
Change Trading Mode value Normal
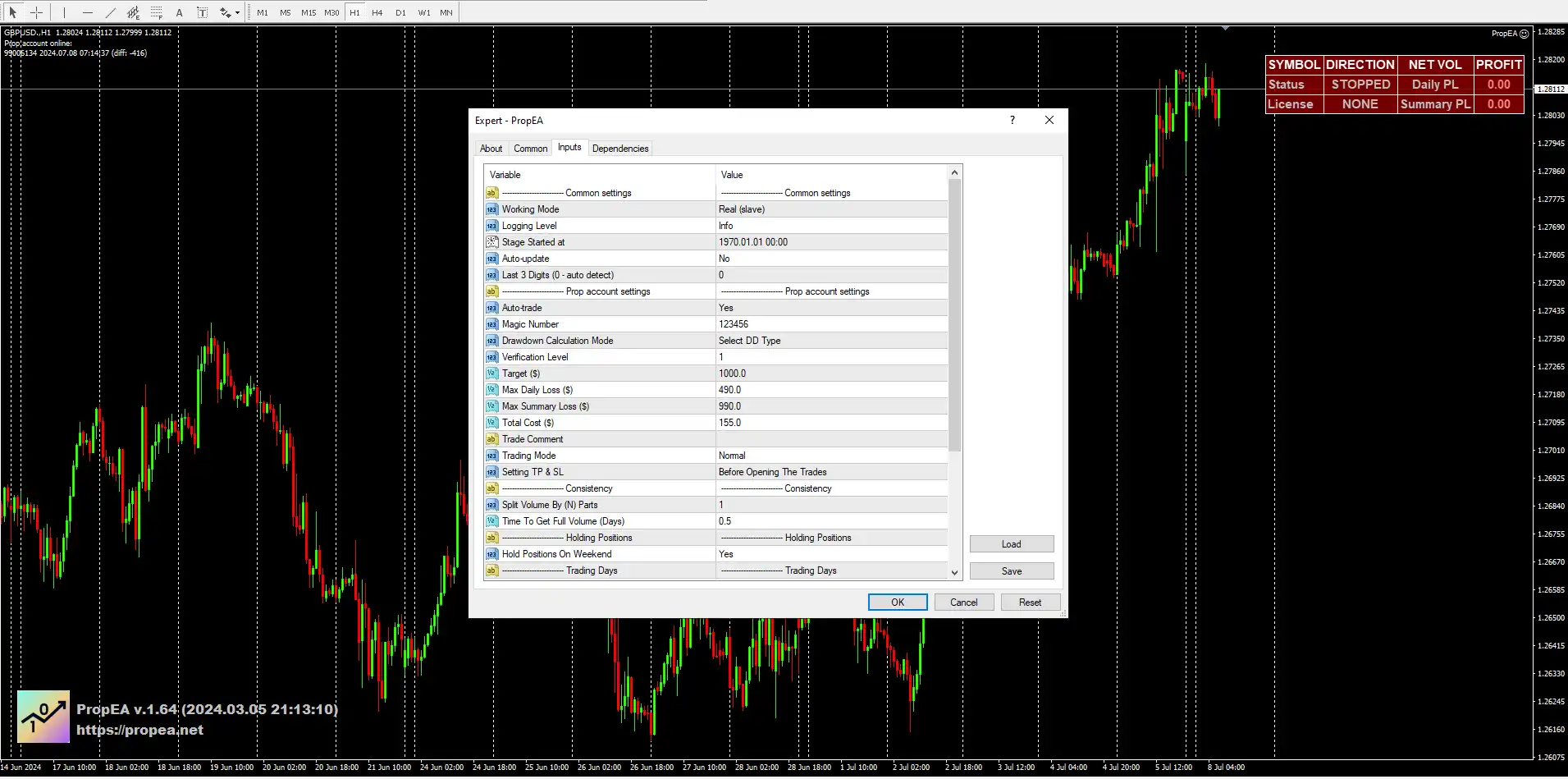tap(831, 456)
